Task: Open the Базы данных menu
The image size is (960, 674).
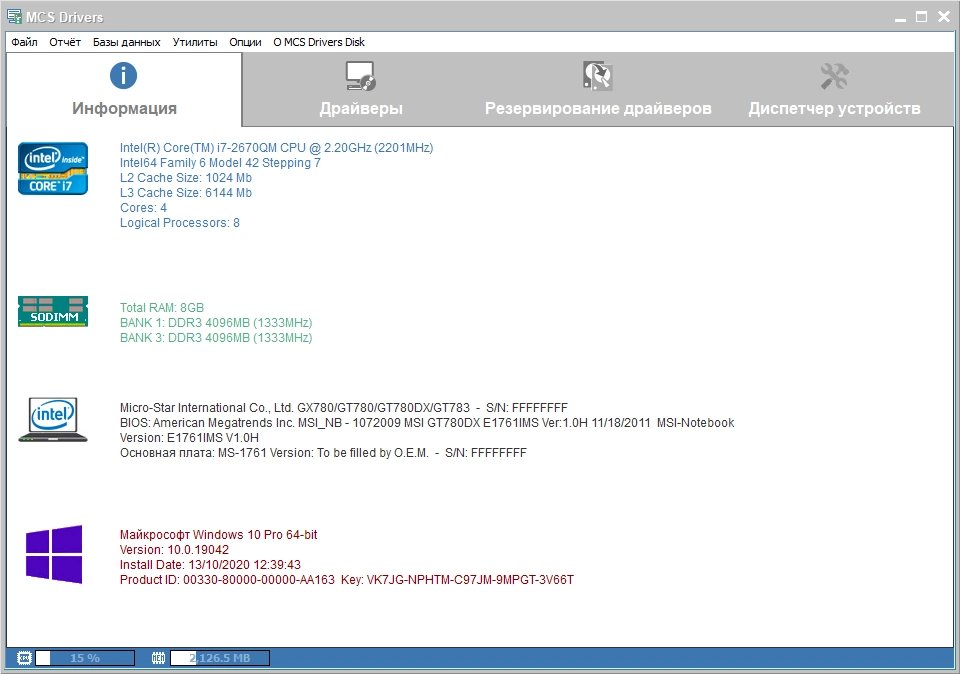Action: pos(127,42)
